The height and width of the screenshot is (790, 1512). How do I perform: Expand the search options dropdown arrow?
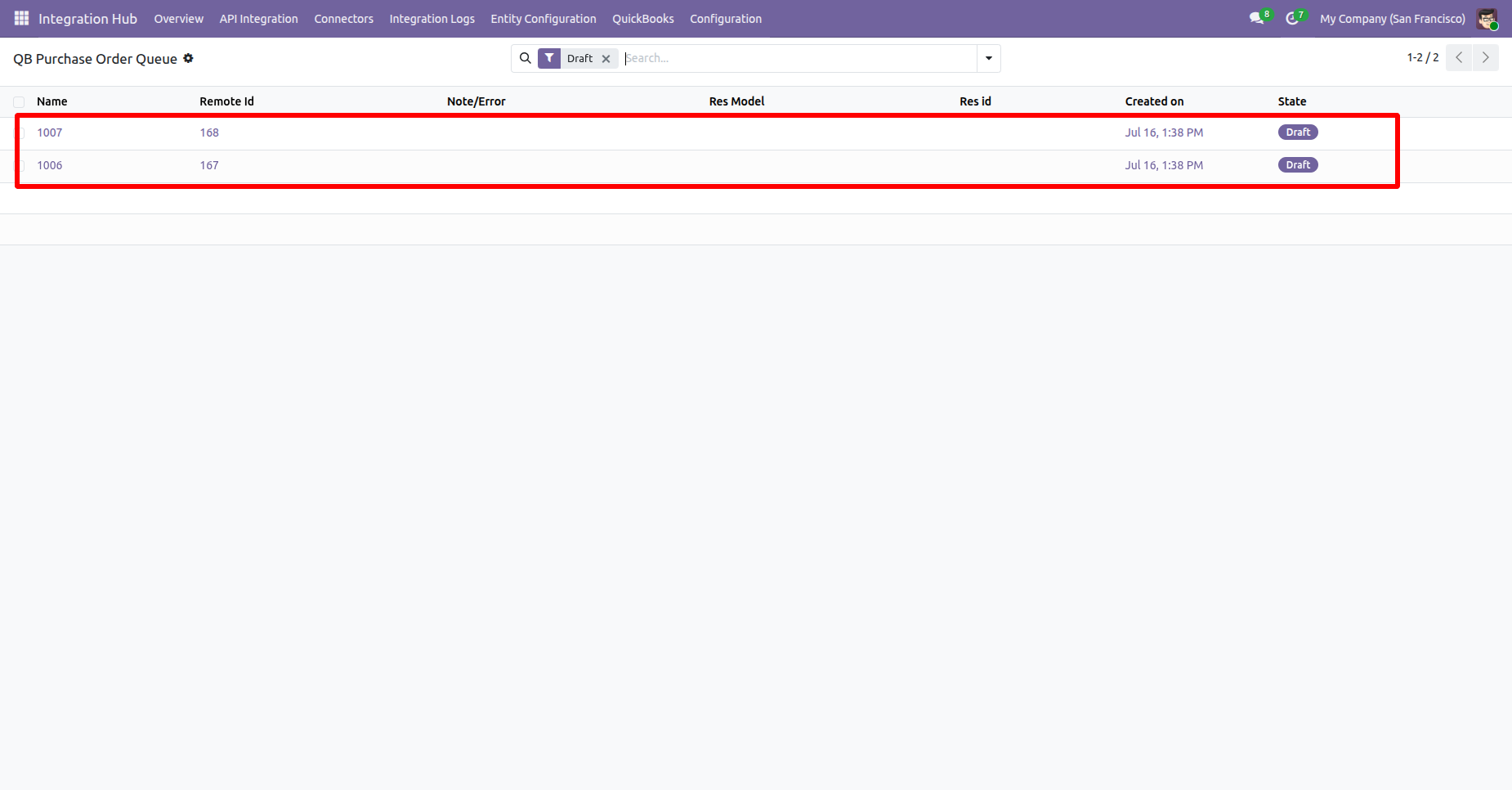click(989, 58)
